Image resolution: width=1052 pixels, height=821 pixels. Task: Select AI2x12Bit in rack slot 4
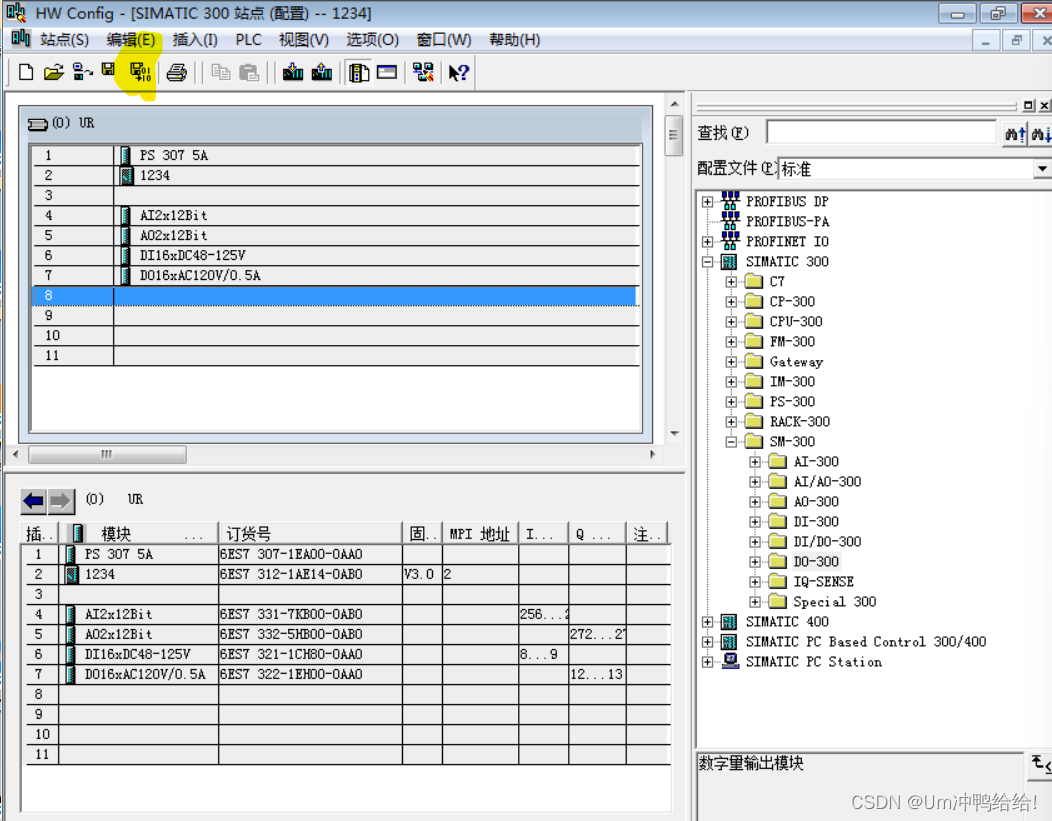point(335,215)
